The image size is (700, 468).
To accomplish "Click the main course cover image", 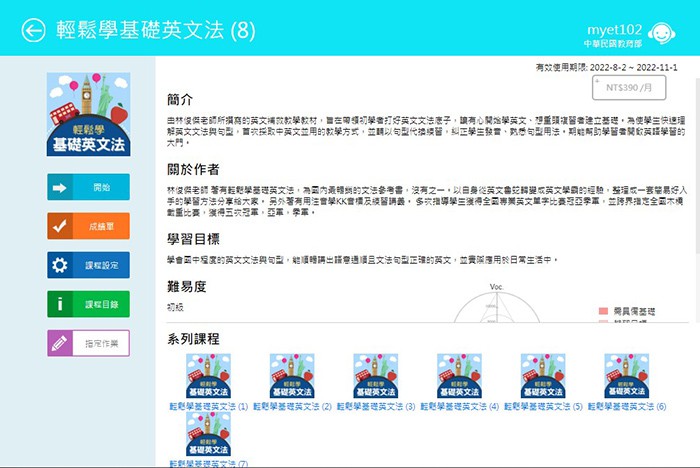I will (88, 115).
